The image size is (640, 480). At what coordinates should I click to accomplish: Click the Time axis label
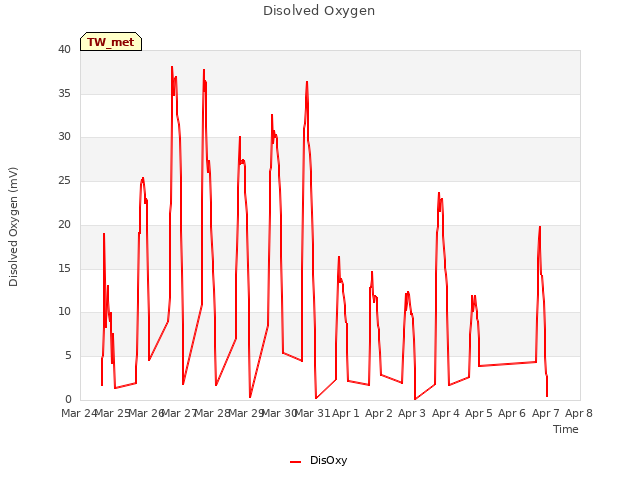(565, 429)
